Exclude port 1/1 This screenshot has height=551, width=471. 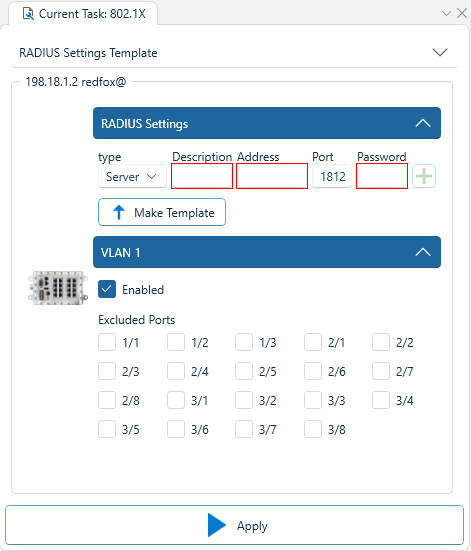pos(107,342)
